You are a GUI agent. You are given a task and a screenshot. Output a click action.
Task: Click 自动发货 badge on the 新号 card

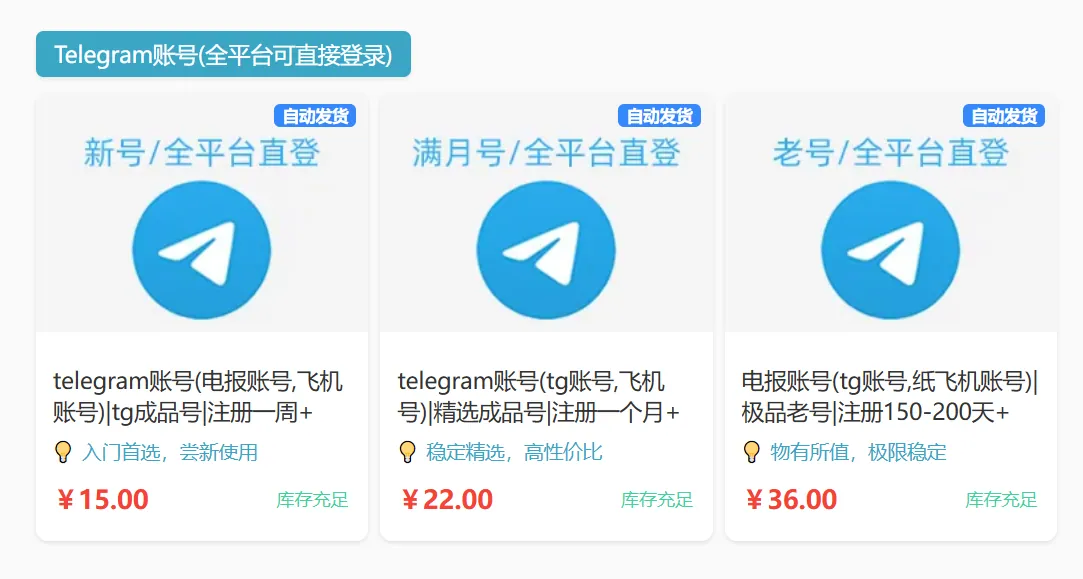click(x=315, y=116)
